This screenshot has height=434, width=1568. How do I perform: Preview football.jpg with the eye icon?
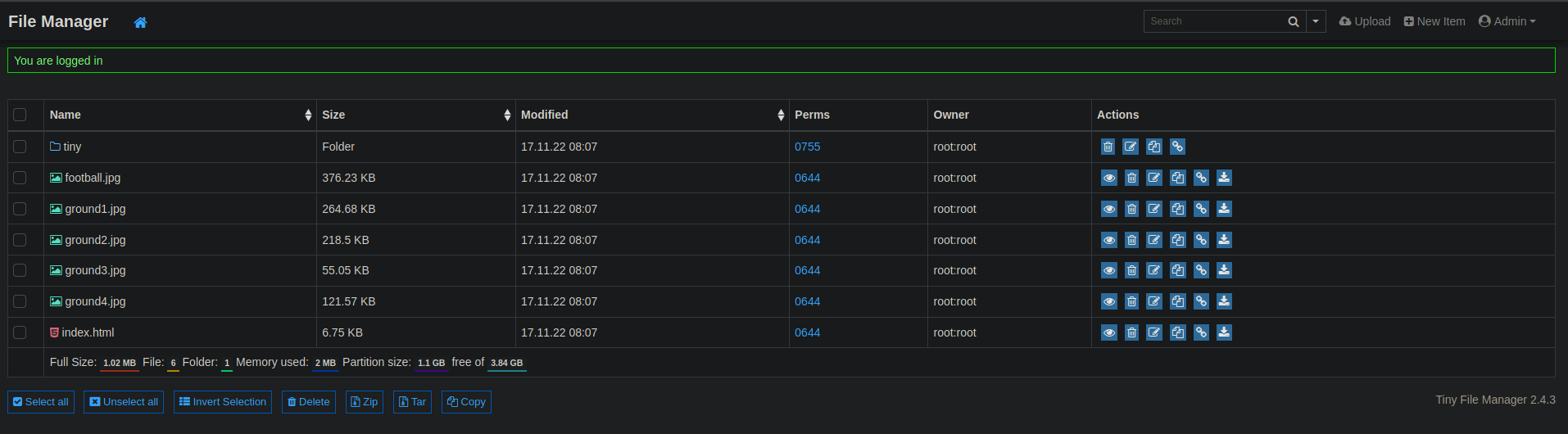click(x=1108, y=178)
